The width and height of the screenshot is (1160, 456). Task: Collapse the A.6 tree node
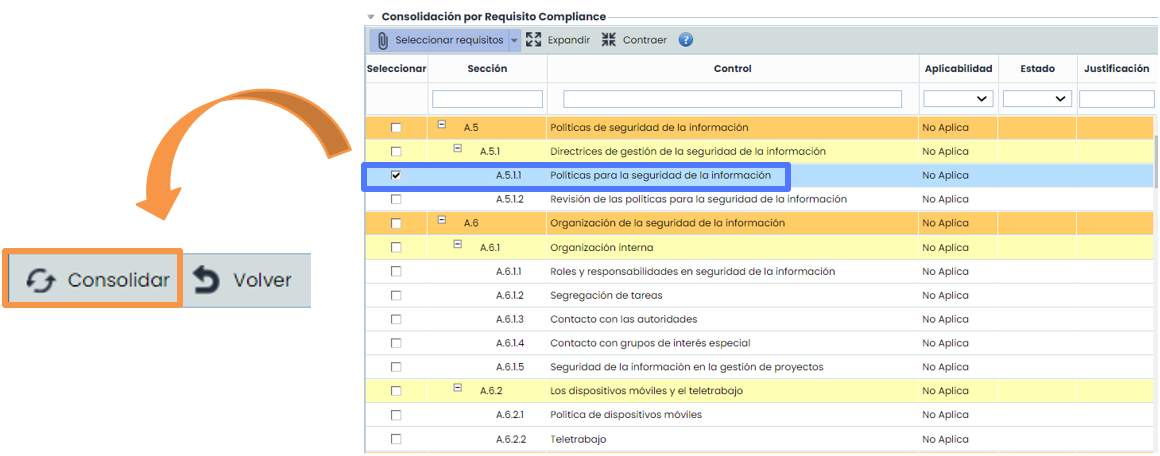(442, 220)
